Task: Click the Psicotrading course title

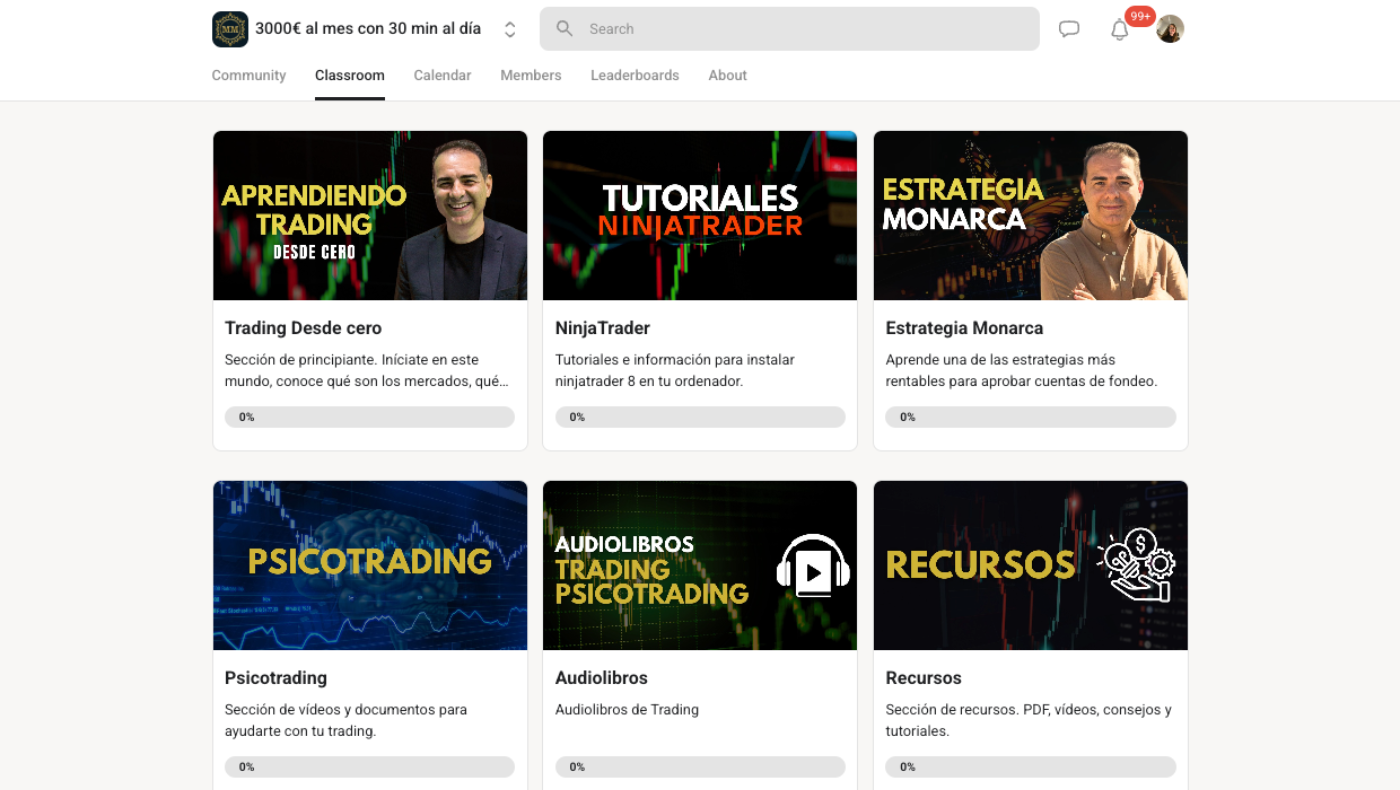Action: 276,678
